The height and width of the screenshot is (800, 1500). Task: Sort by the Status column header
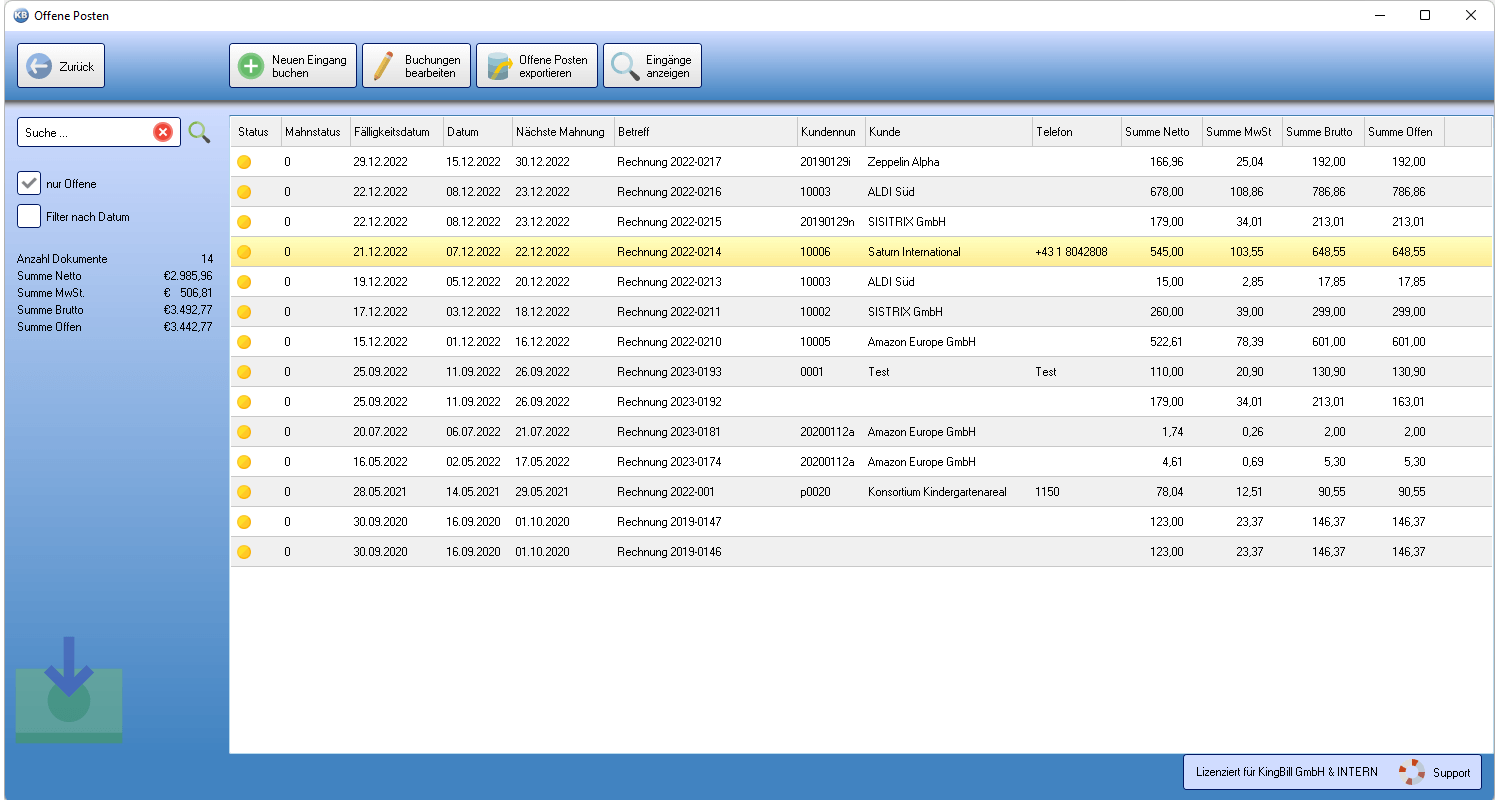click(256, 132)
